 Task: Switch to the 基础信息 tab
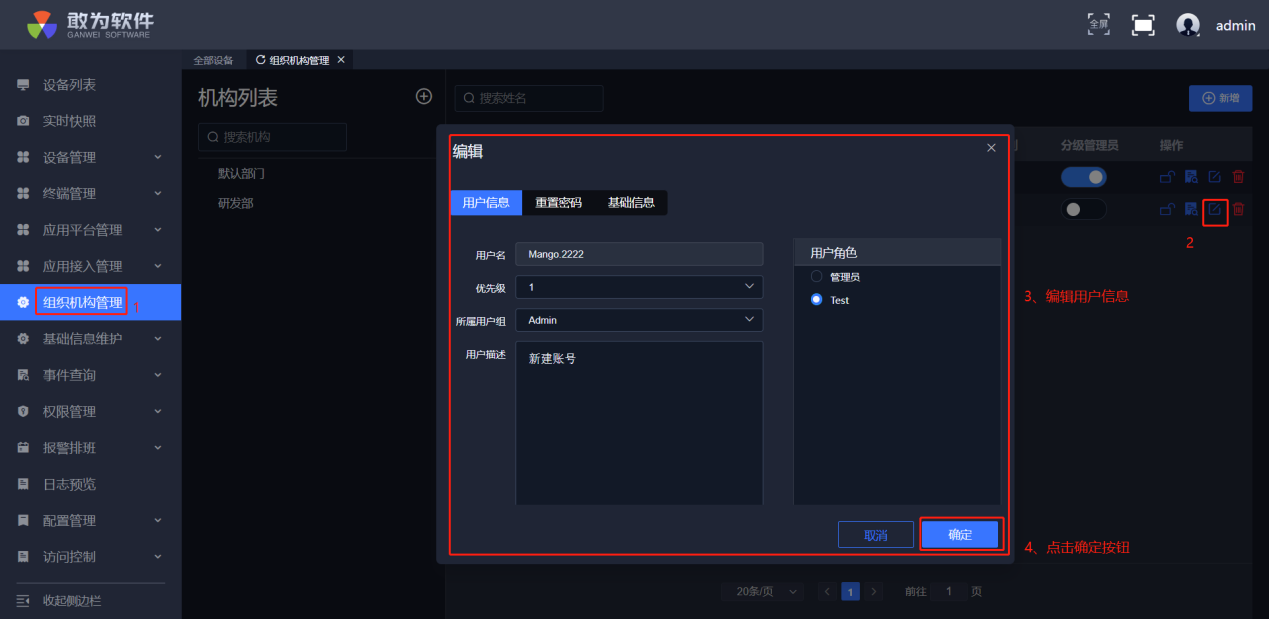click(x=631, y=202)
